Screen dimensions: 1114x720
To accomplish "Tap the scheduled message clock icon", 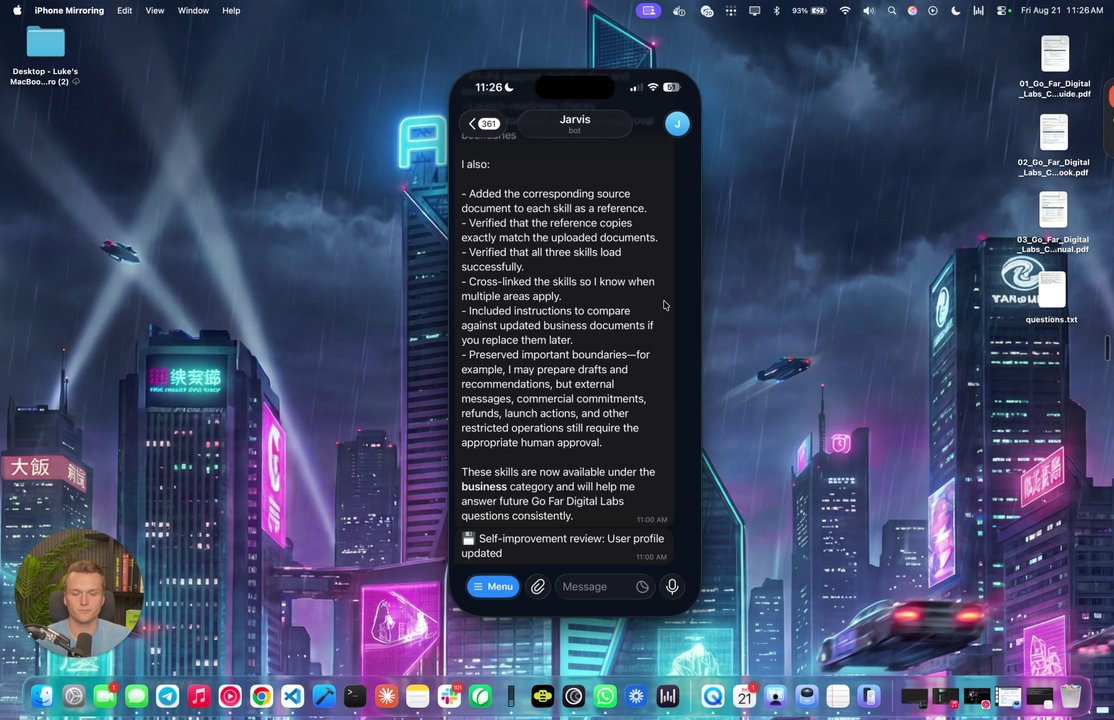I will pyautogui.click(x=642, y=586).
